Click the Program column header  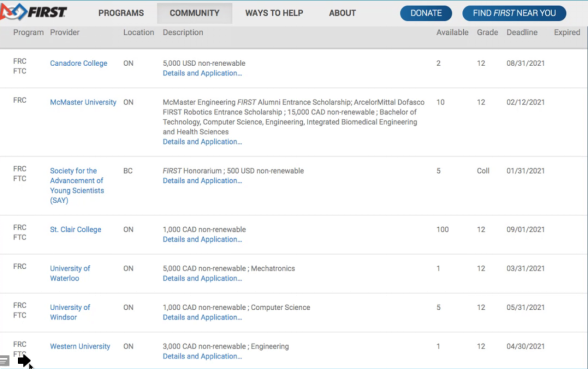[x=28, y=32]
